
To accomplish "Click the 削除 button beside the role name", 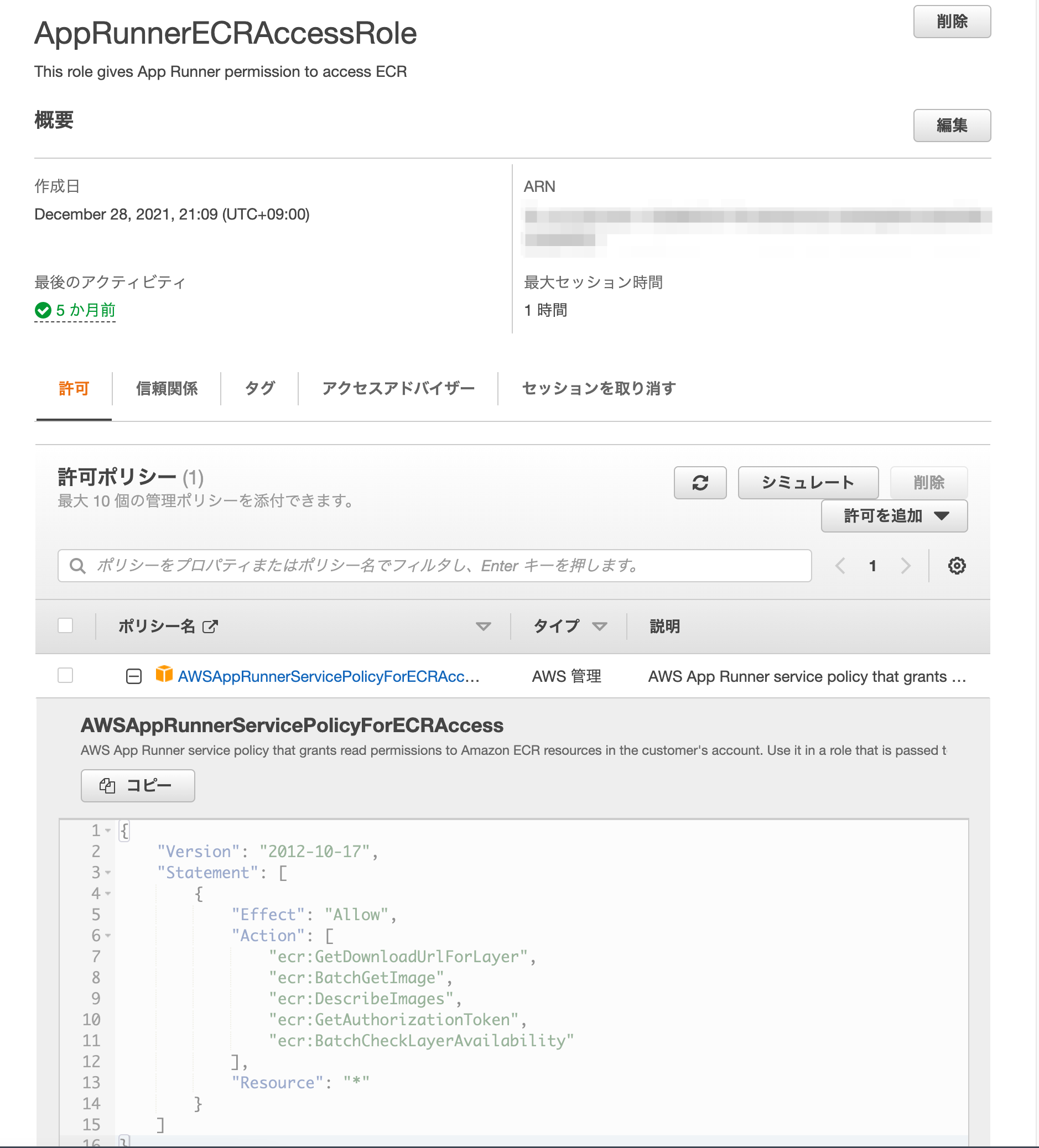I will (951, 22).
